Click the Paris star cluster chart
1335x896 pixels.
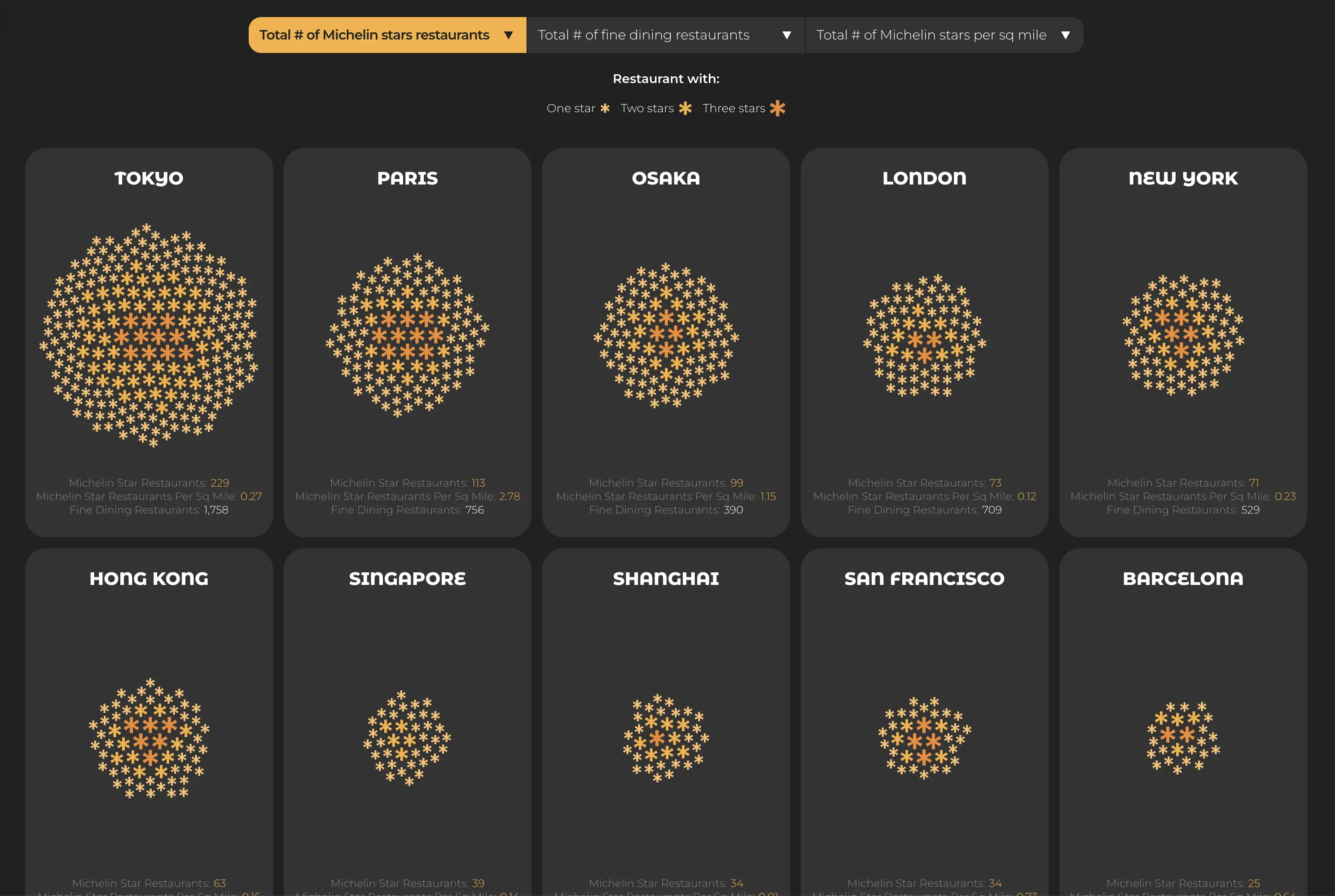point(407,335)
